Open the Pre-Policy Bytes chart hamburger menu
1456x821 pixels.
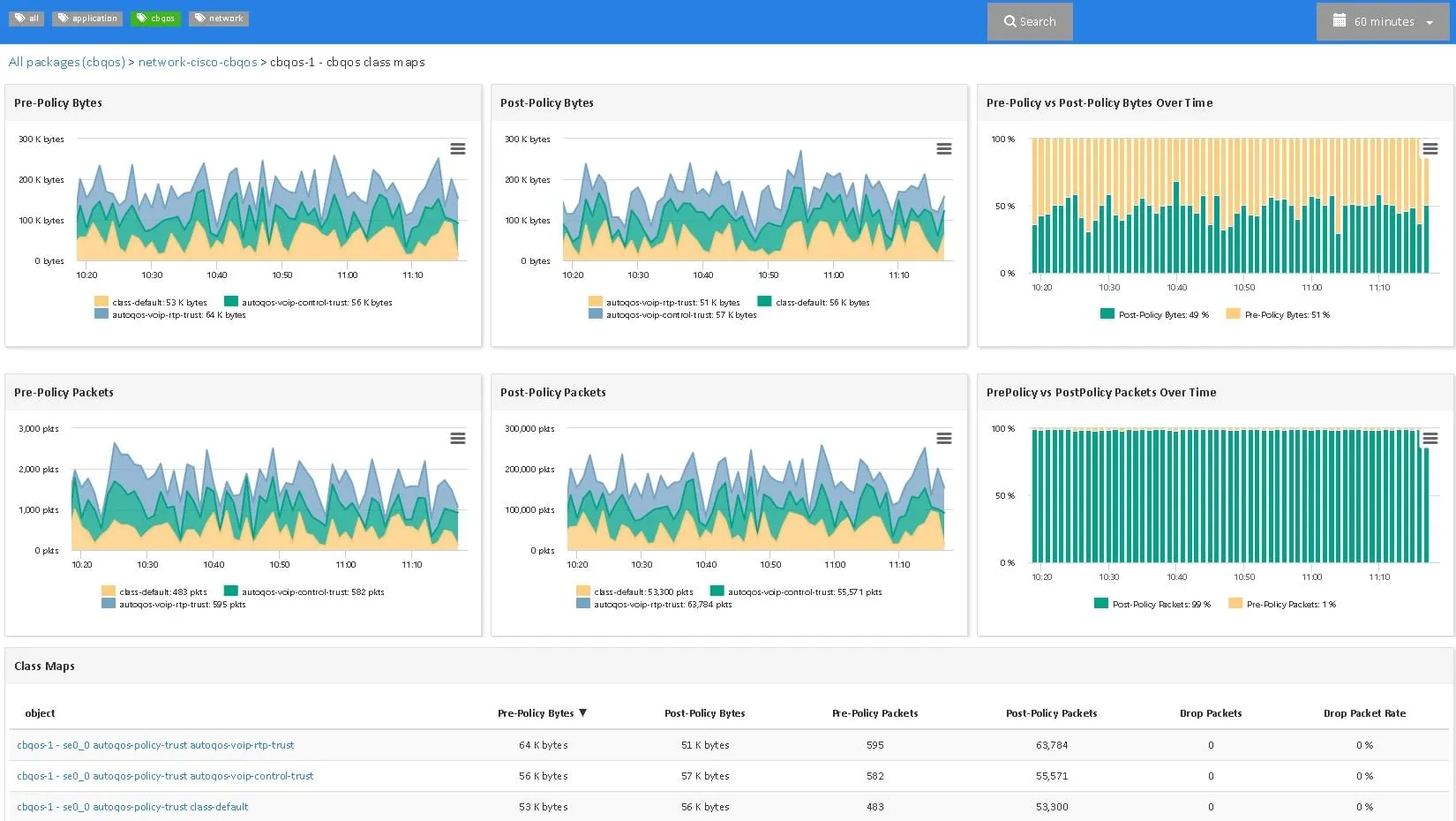[457, 149]
